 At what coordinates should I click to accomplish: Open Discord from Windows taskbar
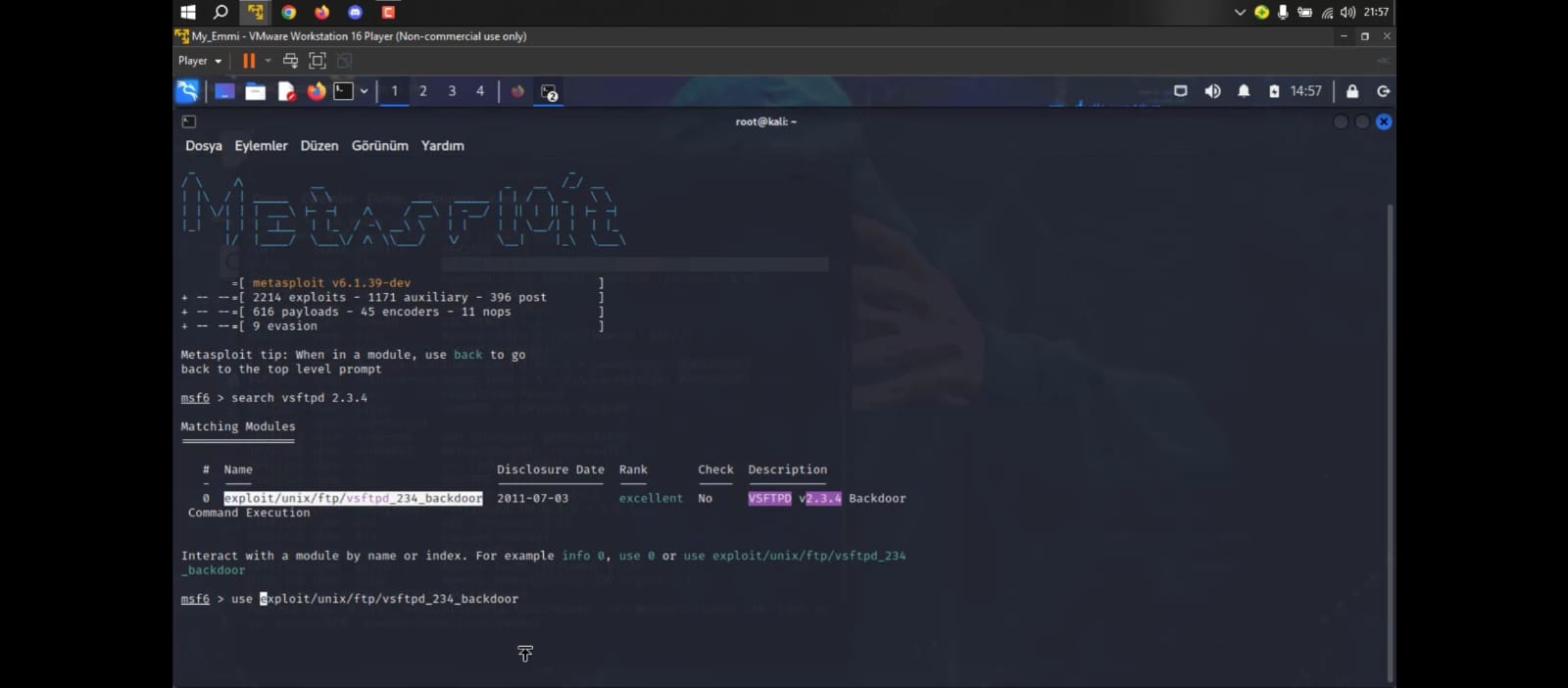tap(355, 12)
